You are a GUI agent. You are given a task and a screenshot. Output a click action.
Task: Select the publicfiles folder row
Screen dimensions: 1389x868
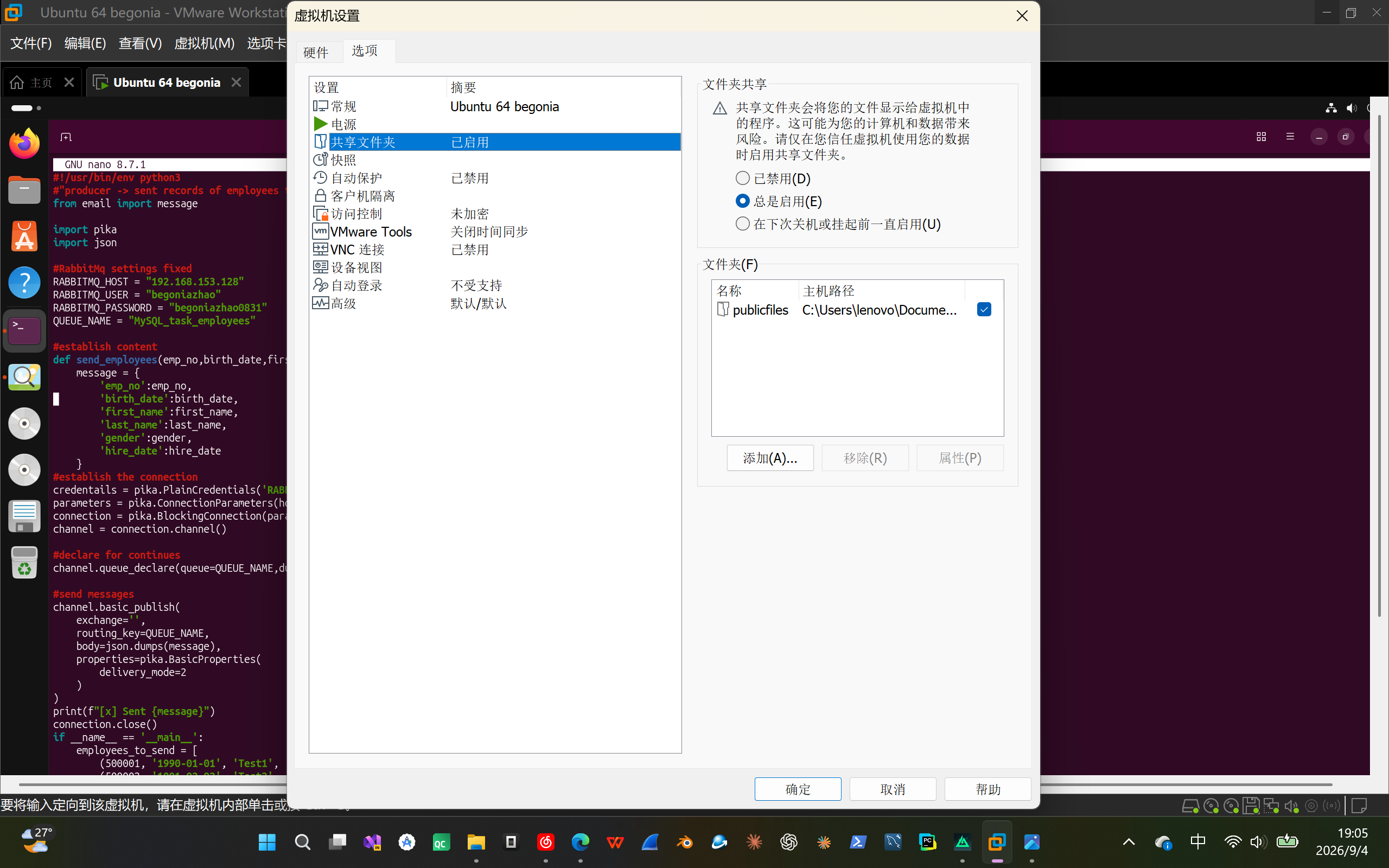point(857,310)
